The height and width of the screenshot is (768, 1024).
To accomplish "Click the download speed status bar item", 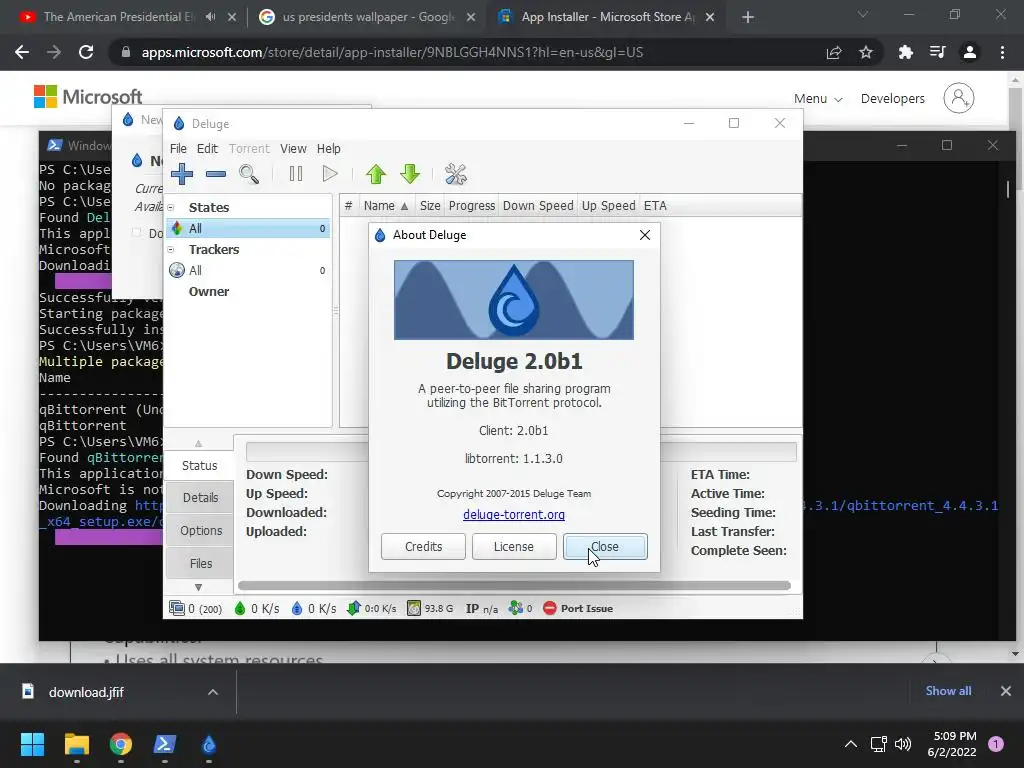I will pyautogui.click(x=257, y=609).
